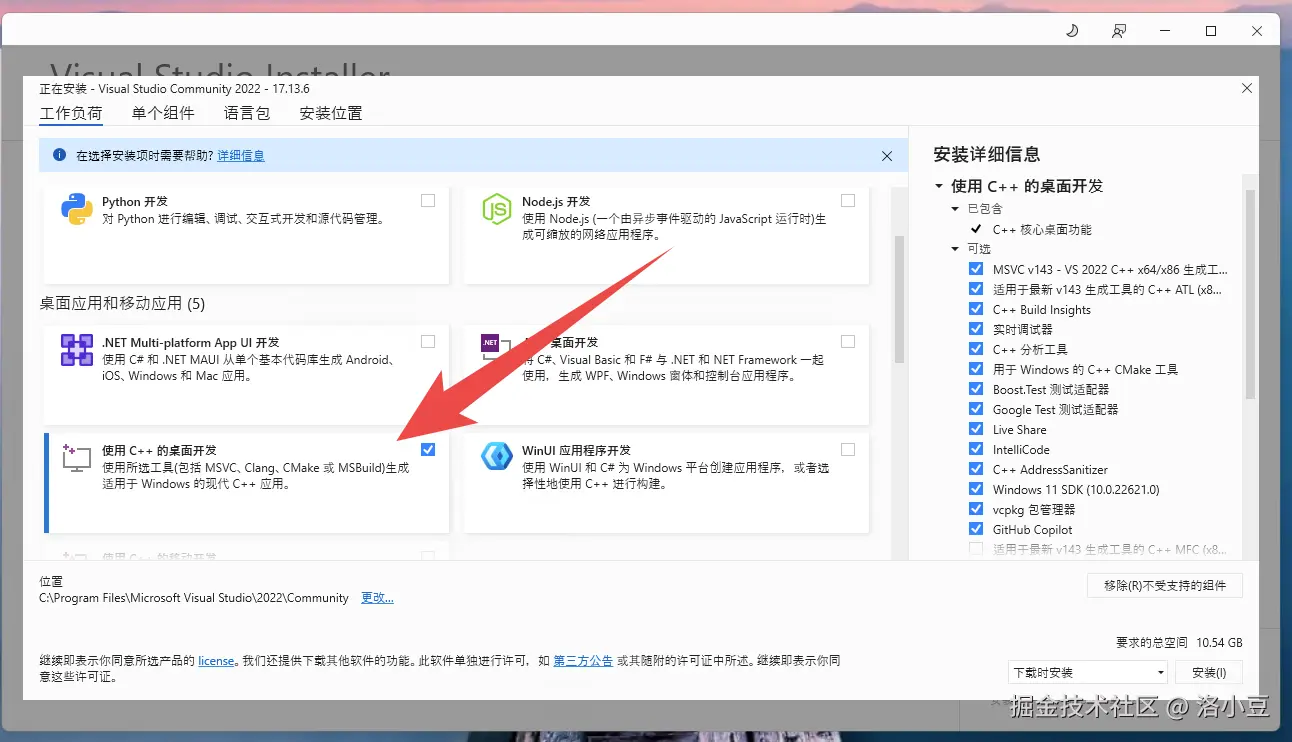Click the WinUI application development icon
The height and width of the screenshot is (742, 1292).
(x=497, y=457)
